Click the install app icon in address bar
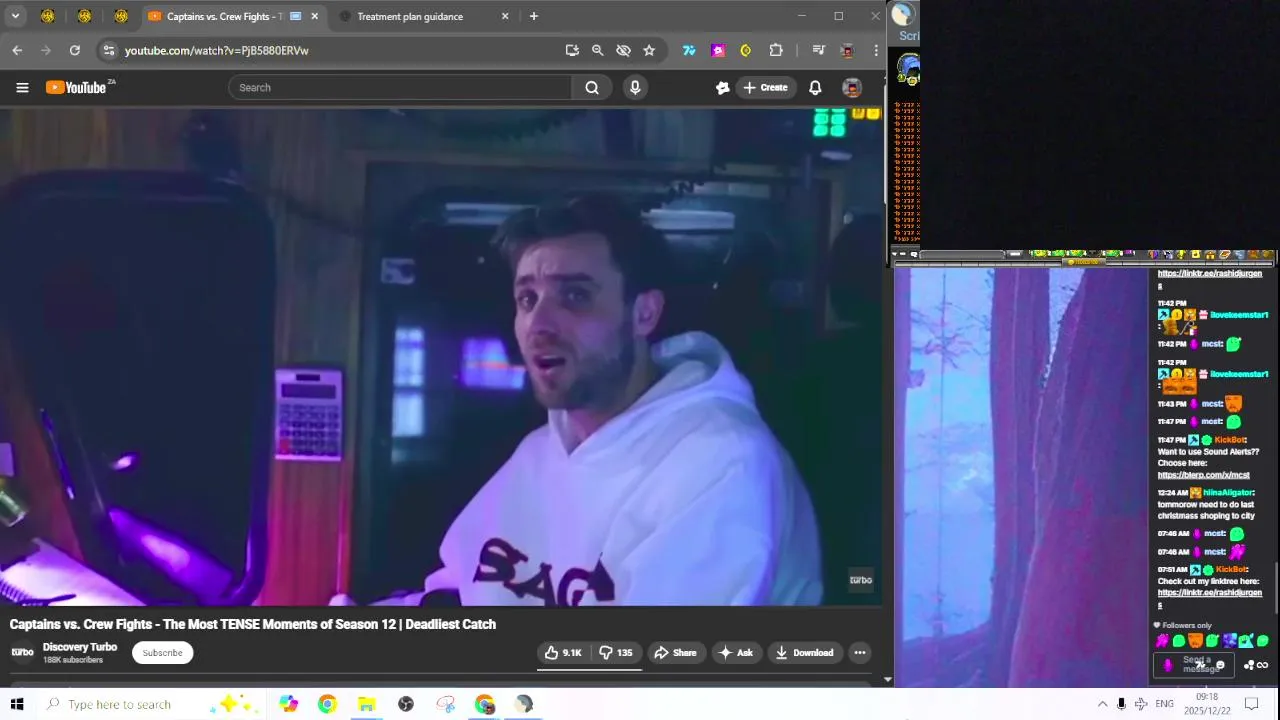Viewport: 1280px width, 720px height. (x=572, y=50)
